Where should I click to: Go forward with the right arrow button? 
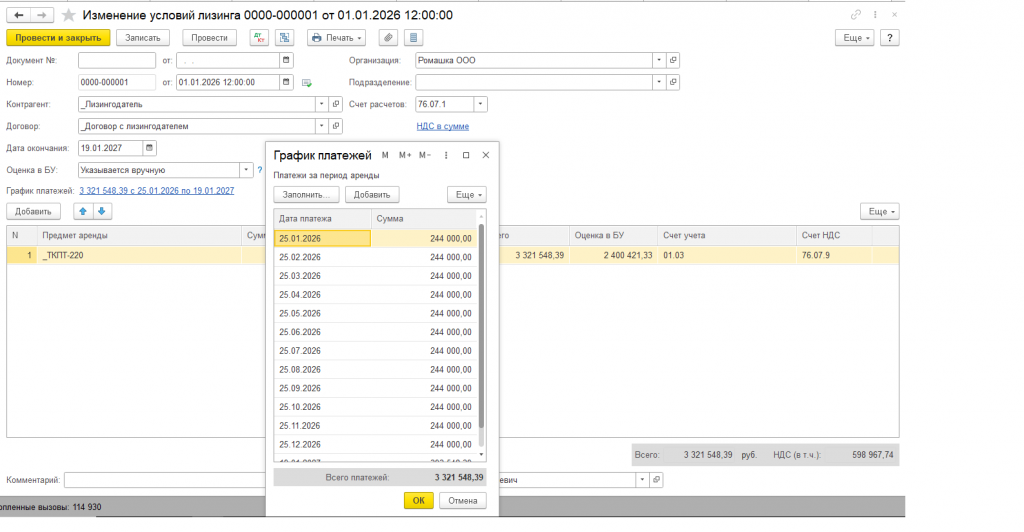(x=42, y=15)
